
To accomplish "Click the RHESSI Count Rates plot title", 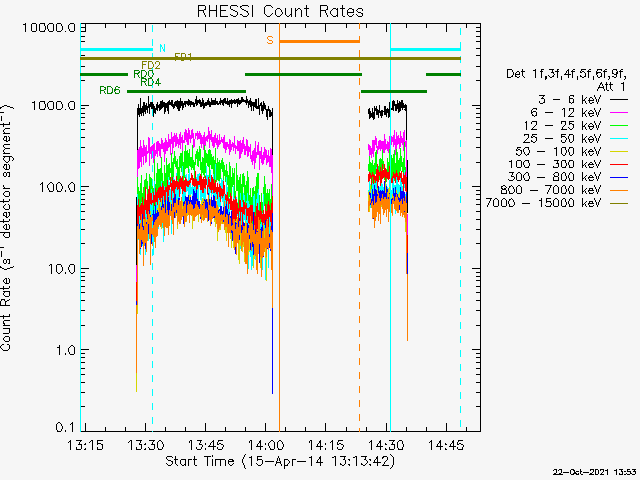I will pos(280,11).
